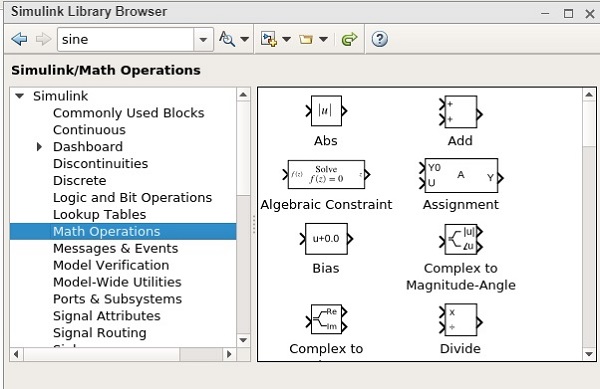Select the Bias block icon
The height and width of the screenshot is (389, 600).
point(326,239)
